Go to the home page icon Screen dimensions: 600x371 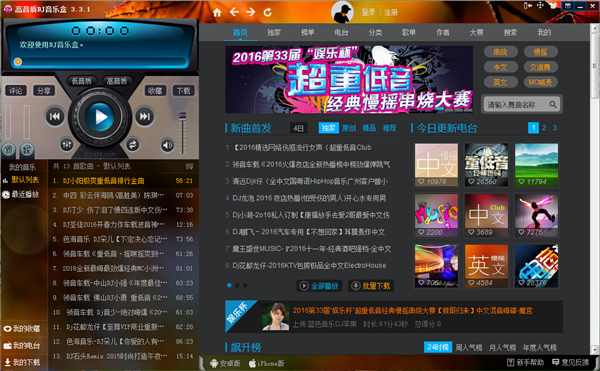tap(217, 12)
